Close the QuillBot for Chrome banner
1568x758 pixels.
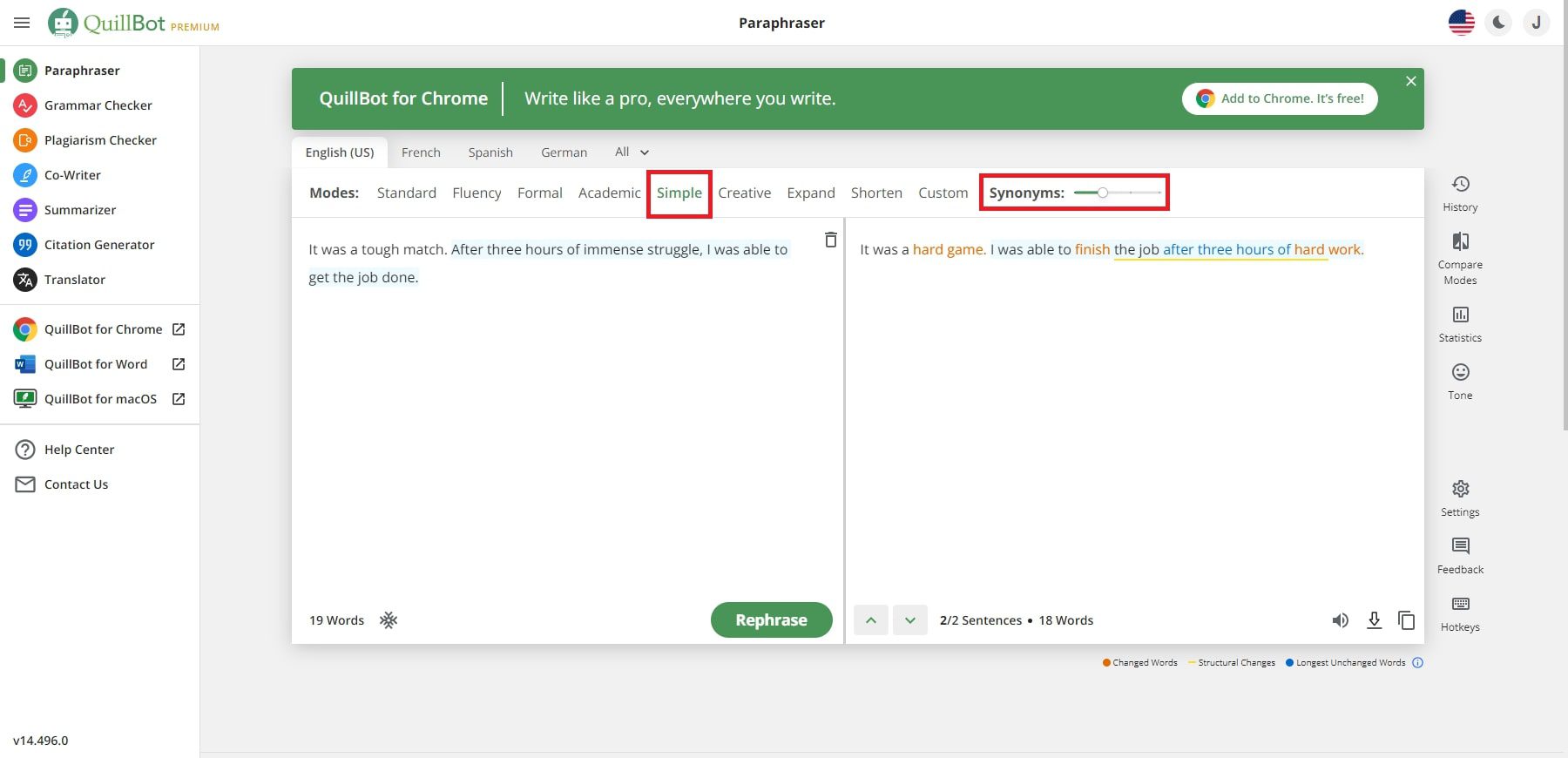point(1410,81)
